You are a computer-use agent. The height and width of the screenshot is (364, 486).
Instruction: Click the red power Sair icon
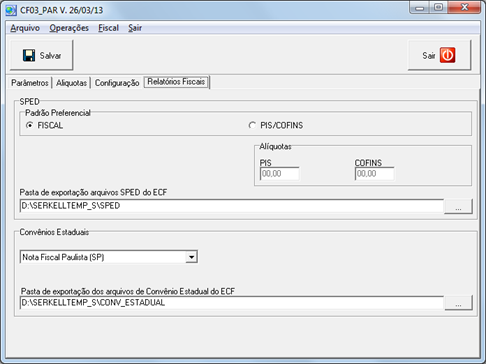(x=447, y=55)
